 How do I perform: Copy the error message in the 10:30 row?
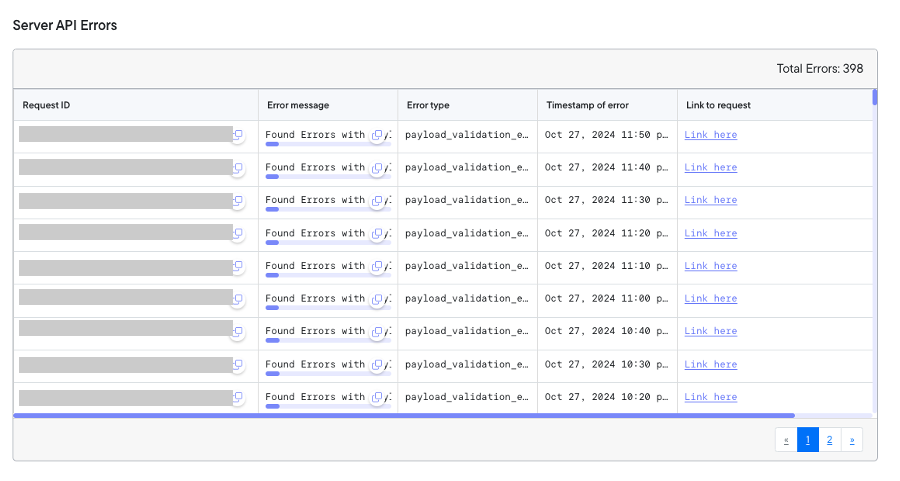377,364
